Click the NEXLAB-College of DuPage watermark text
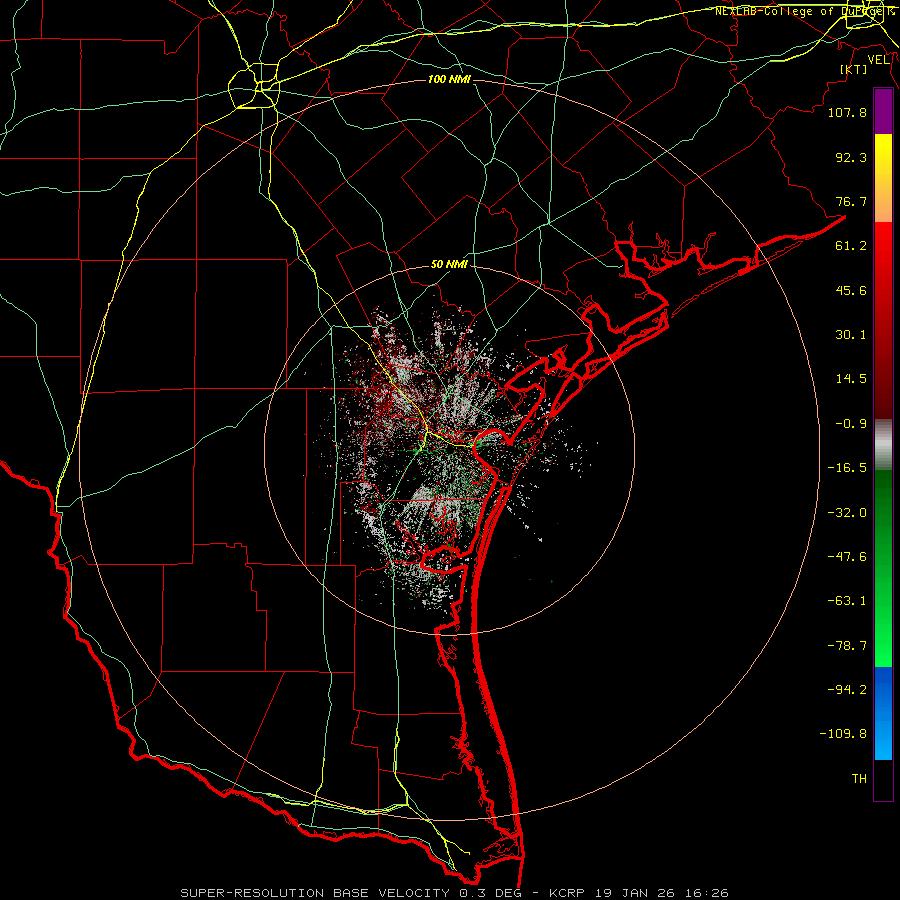This screenshot has height=900, width=900. (x=804, y=11)
